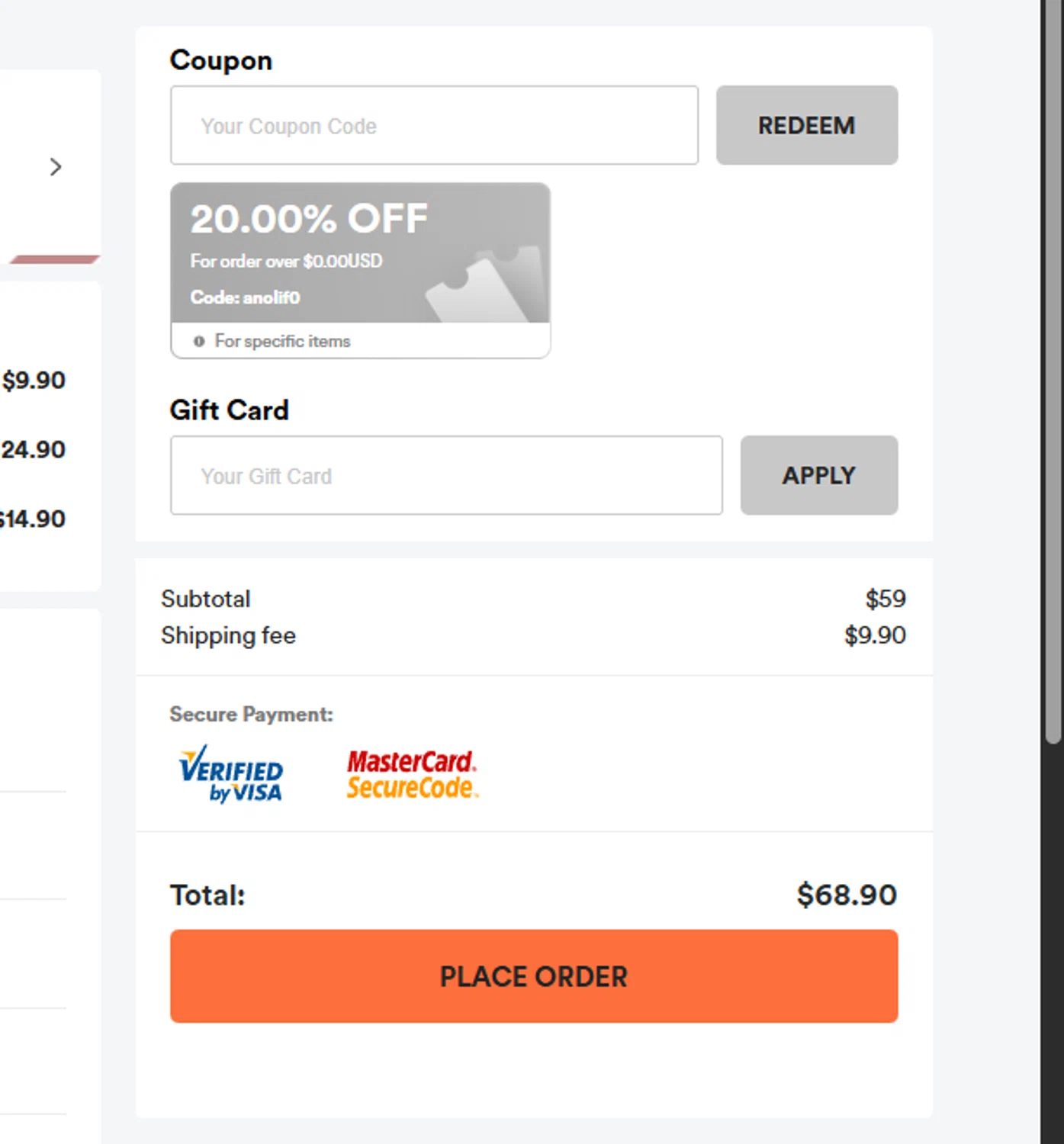Click the Your Coupon Code field
The width and height of the screenshot is (1064, 1144).
(x=433, y=126)
